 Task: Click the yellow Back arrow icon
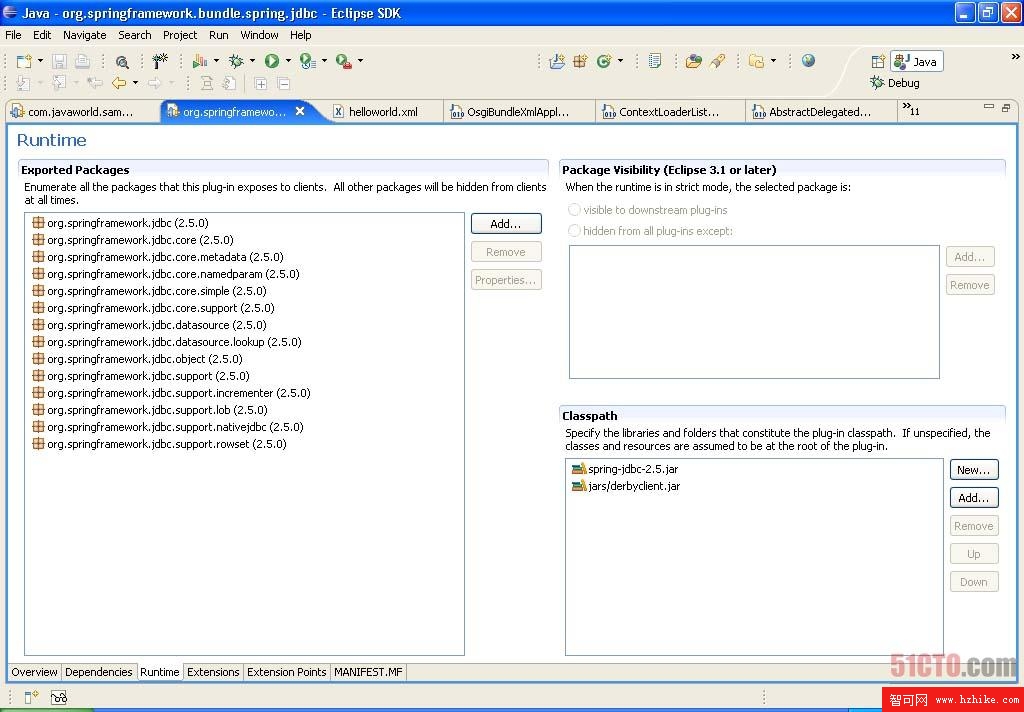pos(119,83)
